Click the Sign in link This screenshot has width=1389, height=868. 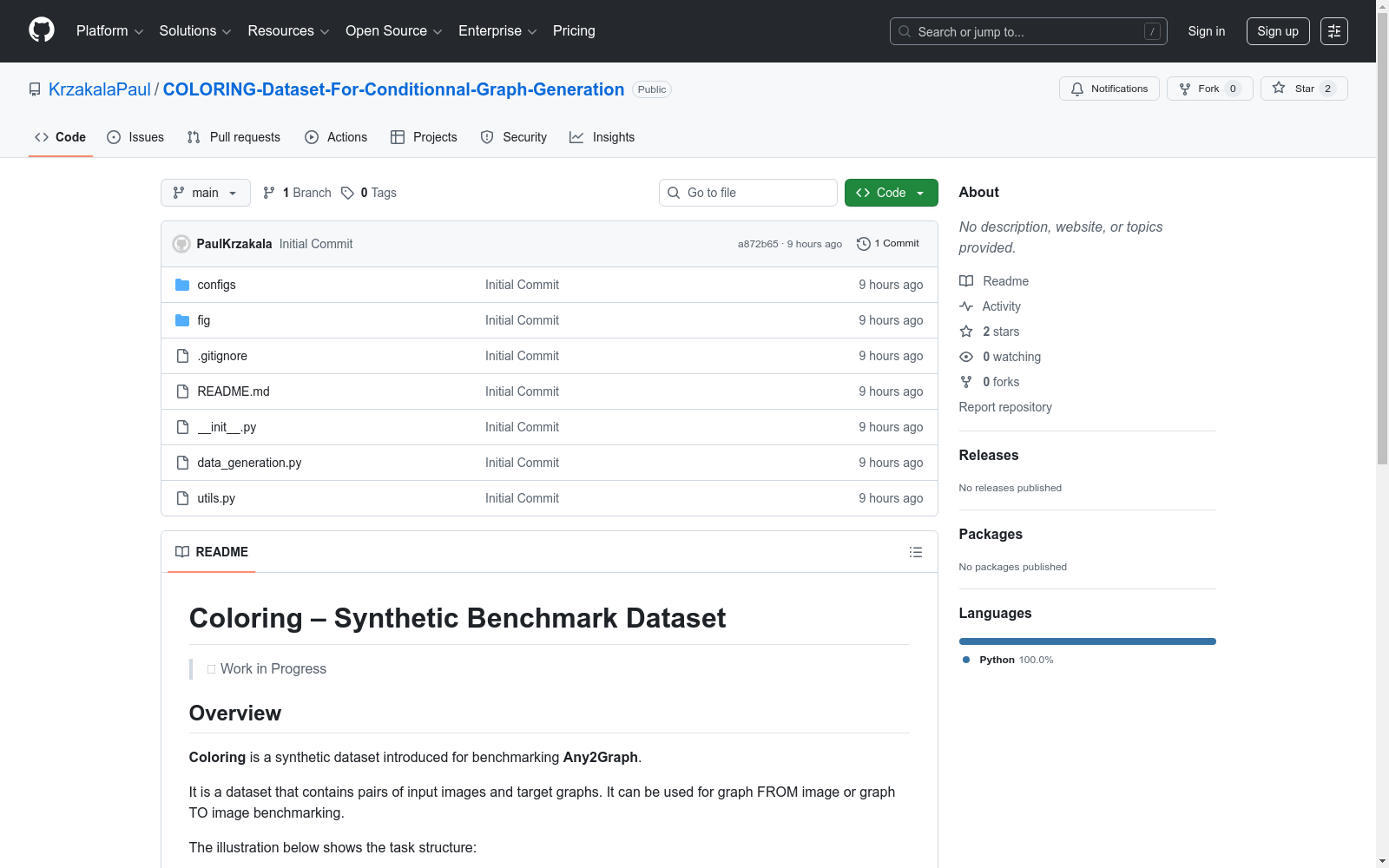pos(1207,31)
